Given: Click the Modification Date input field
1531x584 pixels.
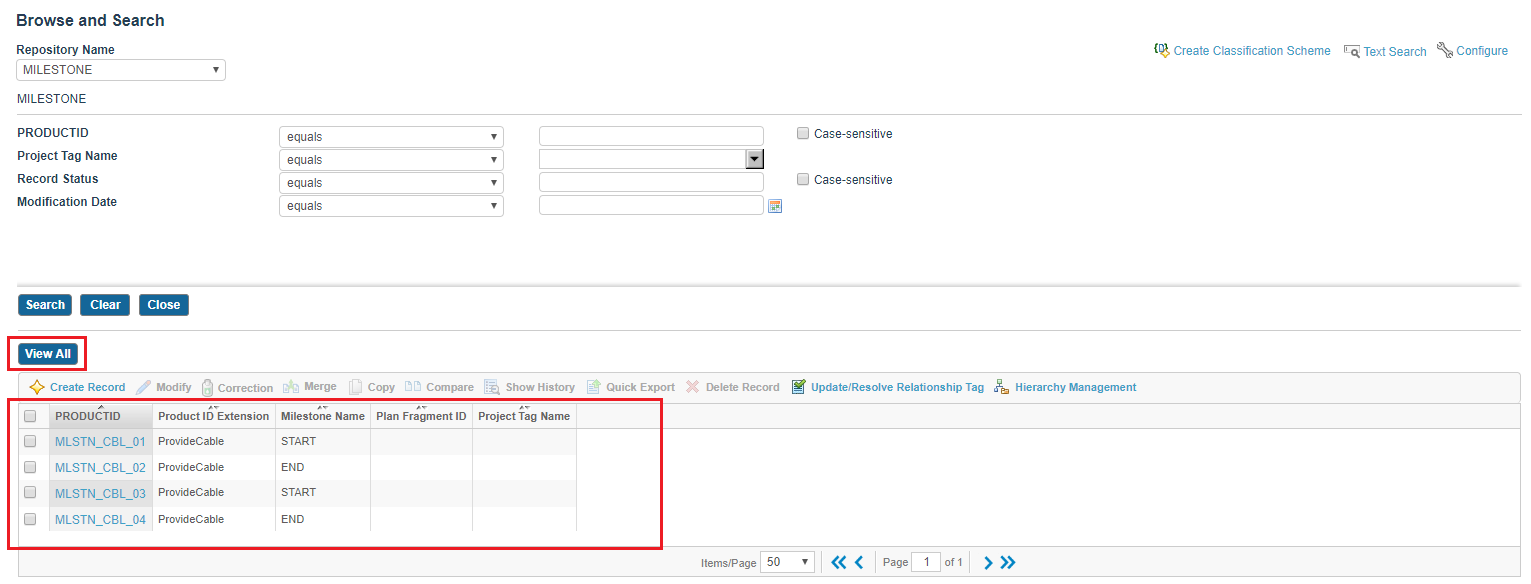Looking at the screenshot, I should (x=651, y=205).
